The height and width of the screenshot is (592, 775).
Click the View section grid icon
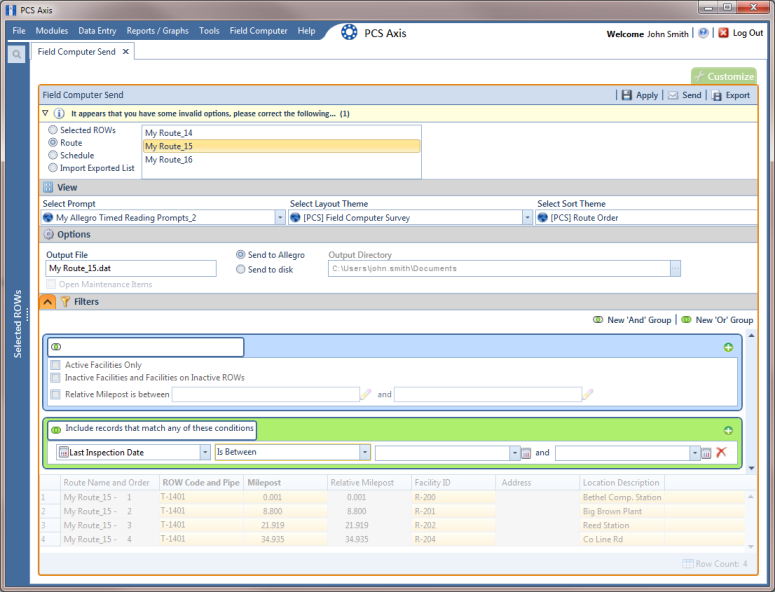(48, 187)
